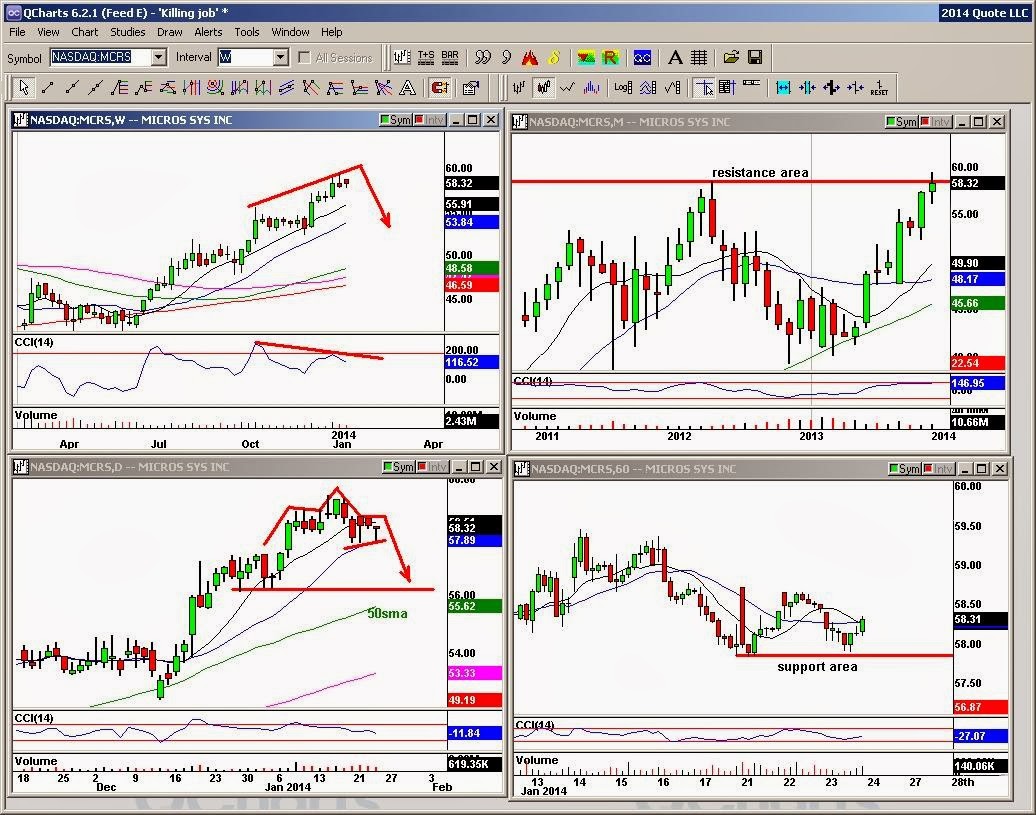Click the cyan horizontal expand icon
Viewport: 1036px width, 815px height.
pos(784,87)
